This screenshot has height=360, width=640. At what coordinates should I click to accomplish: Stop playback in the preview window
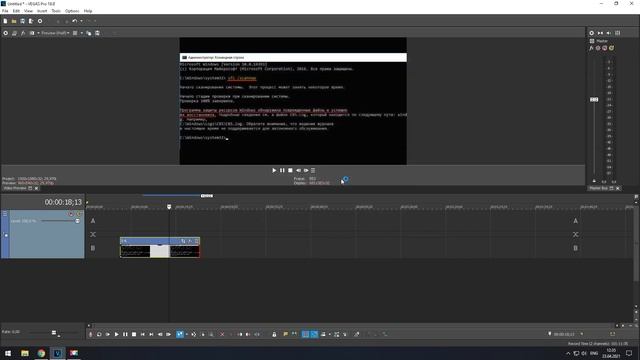click(x=290, y=171)
